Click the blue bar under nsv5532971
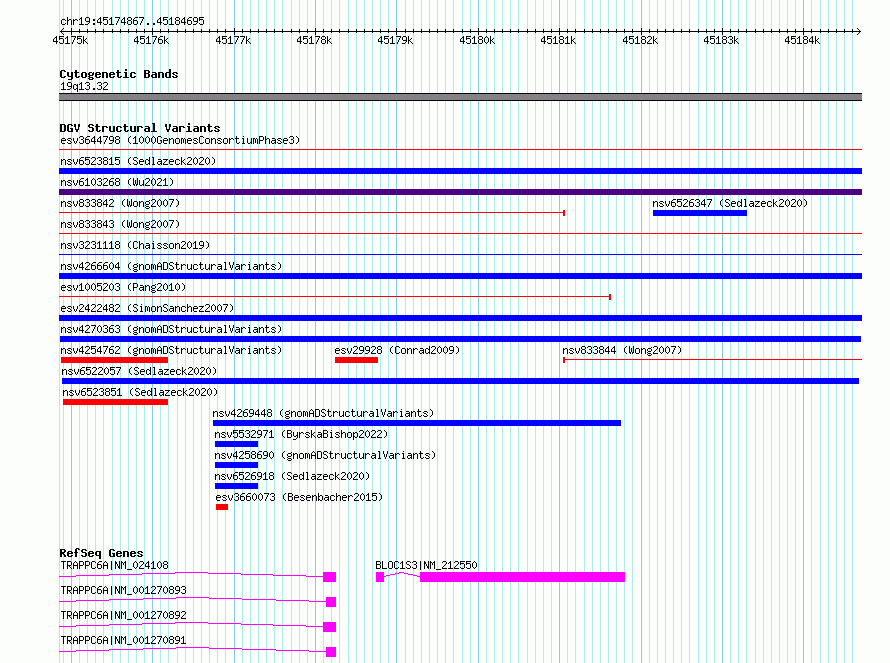 pyautogui.click(x=237, y=444)
